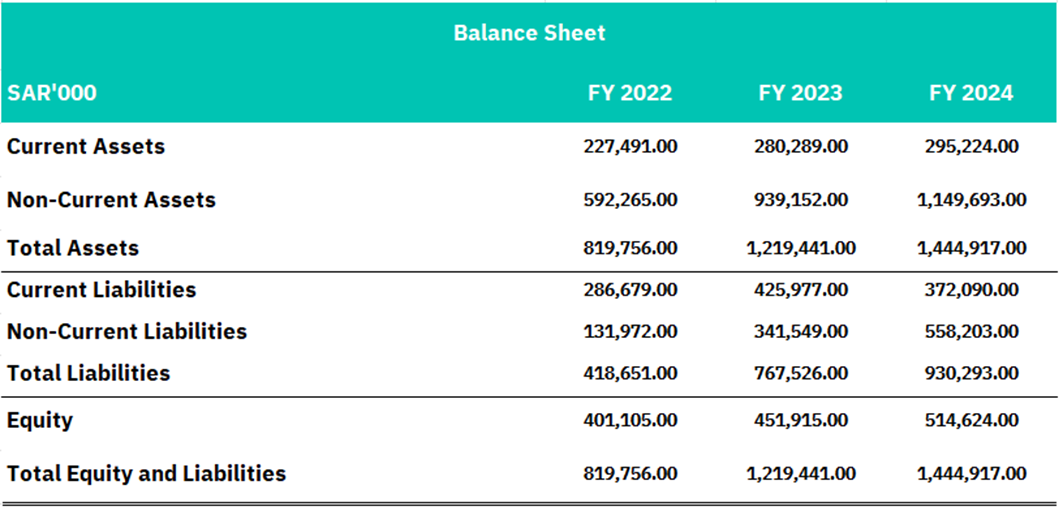Image resolution: width=1063 pixels, height=515 pixels.
Task: Click the Non-Current Assets row label
Action: tap(111, 200)
